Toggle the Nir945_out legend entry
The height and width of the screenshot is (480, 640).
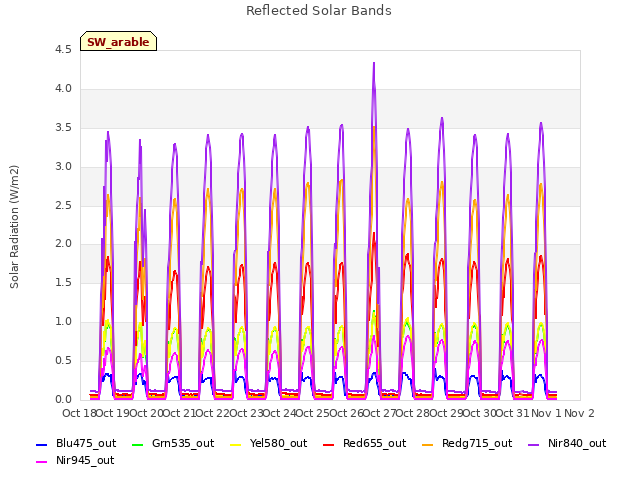pos(75,461)
